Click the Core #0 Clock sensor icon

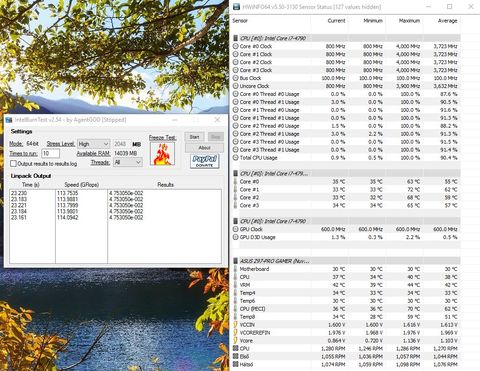pos(235,46)
